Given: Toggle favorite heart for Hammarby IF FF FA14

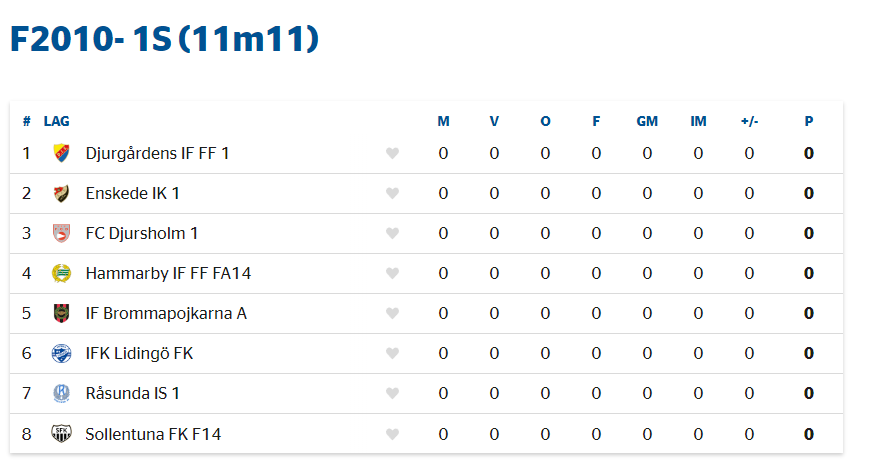Looking at the screenshot, I should (x=392, y=273).
